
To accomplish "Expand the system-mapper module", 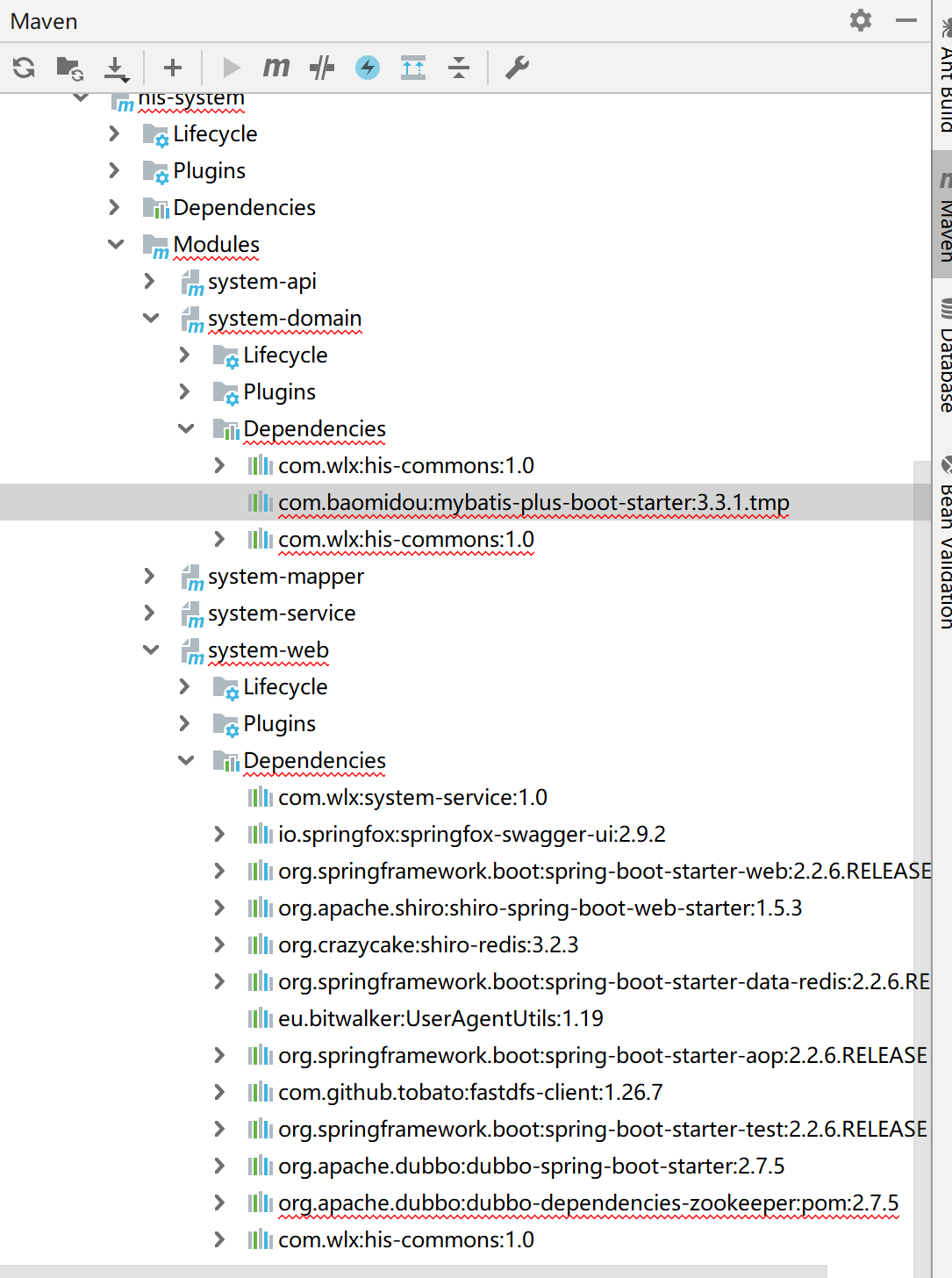I will [149, 576].
